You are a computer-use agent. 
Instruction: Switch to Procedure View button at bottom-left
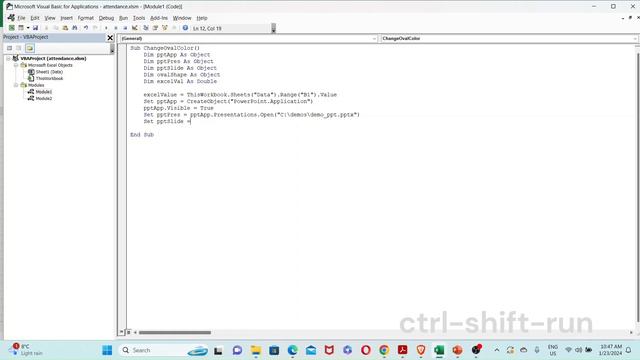(121, 332)
